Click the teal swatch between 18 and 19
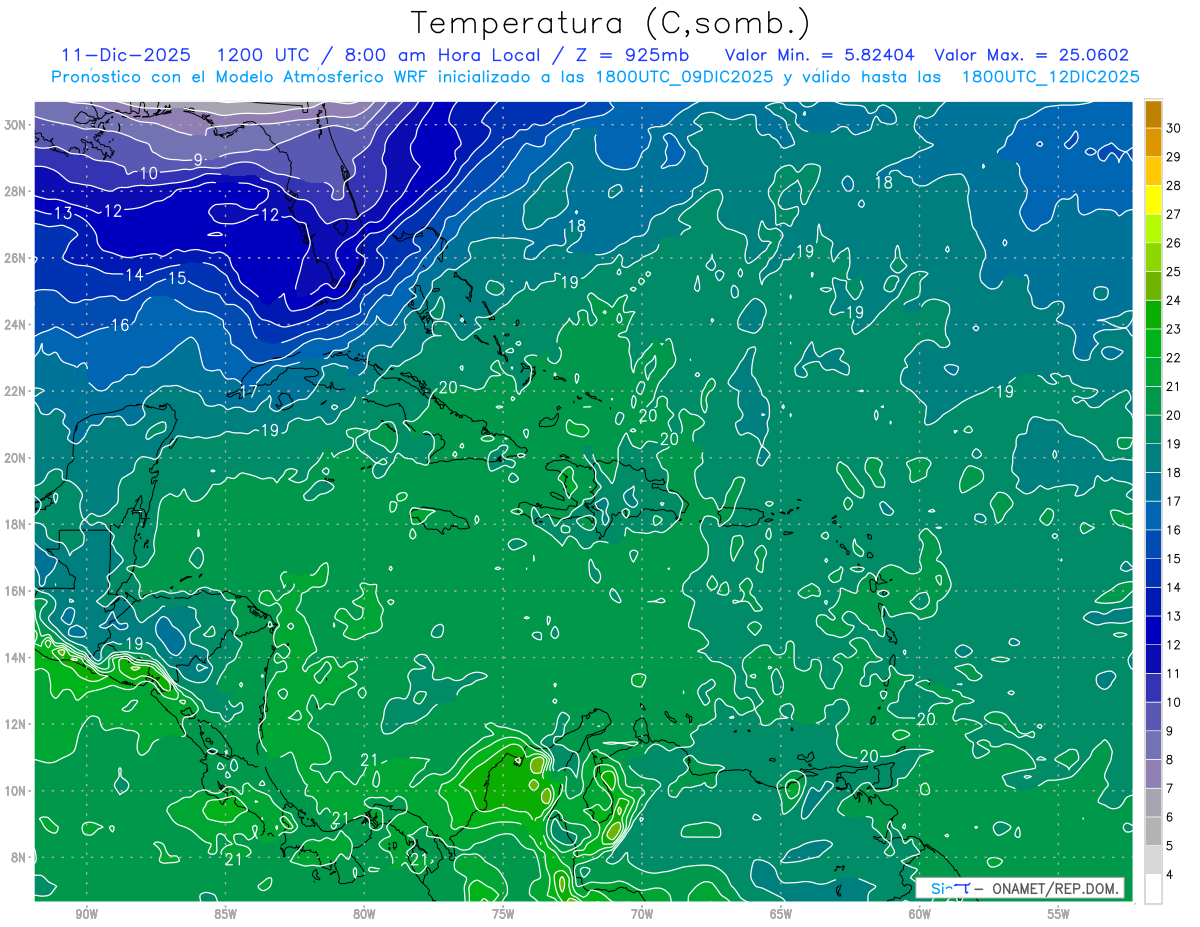 click(1153, 458)
